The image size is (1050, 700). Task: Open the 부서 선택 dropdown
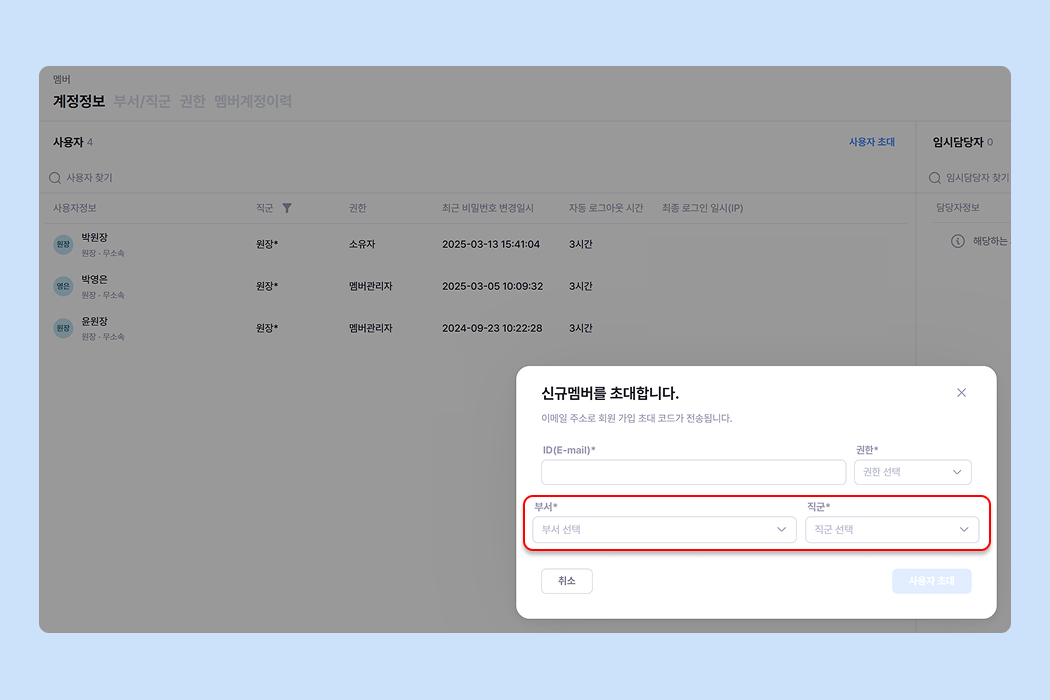point(664,529)
